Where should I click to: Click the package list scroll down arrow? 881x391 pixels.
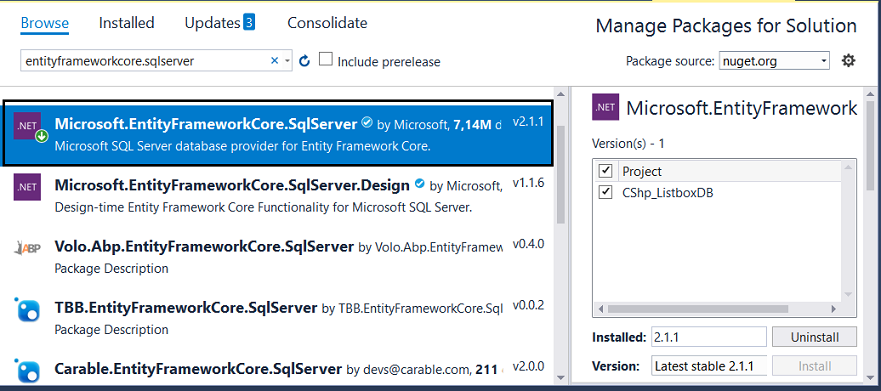(x=560, y=378)
